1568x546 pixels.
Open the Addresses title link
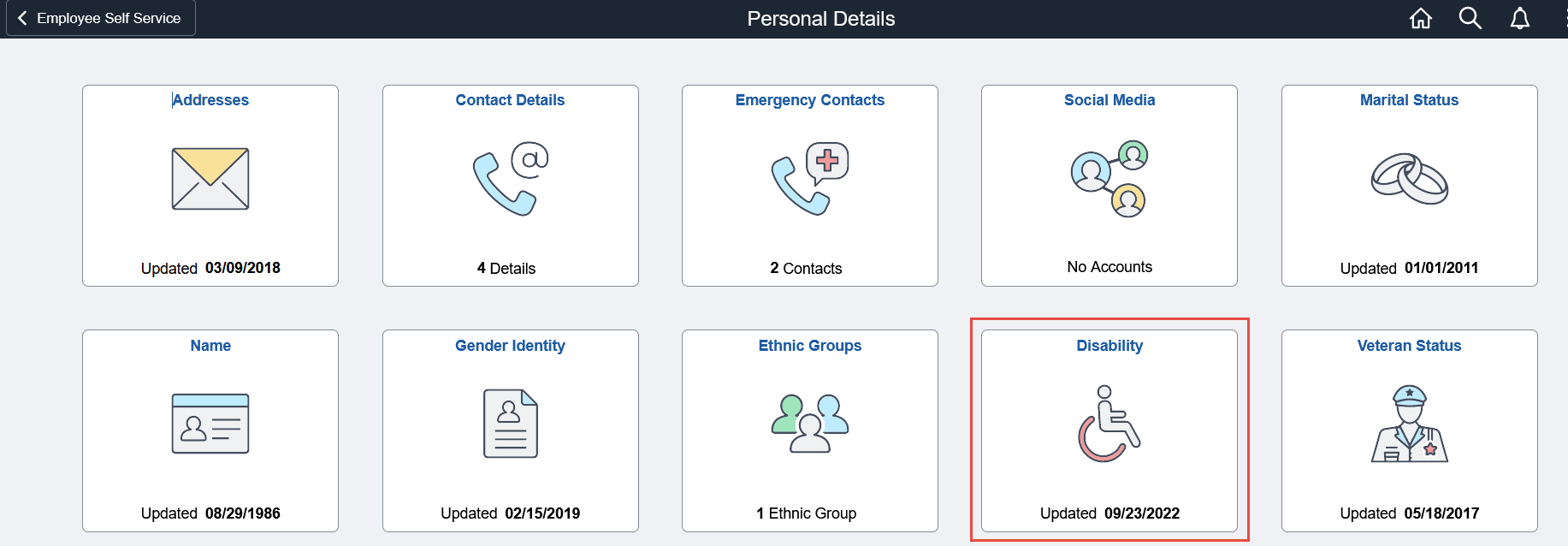click(210, 100)
